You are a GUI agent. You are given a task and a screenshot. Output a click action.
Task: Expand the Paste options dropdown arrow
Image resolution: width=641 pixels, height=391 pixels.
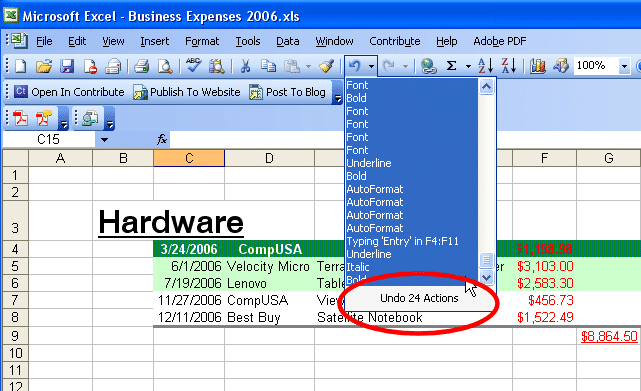[308, 66]
